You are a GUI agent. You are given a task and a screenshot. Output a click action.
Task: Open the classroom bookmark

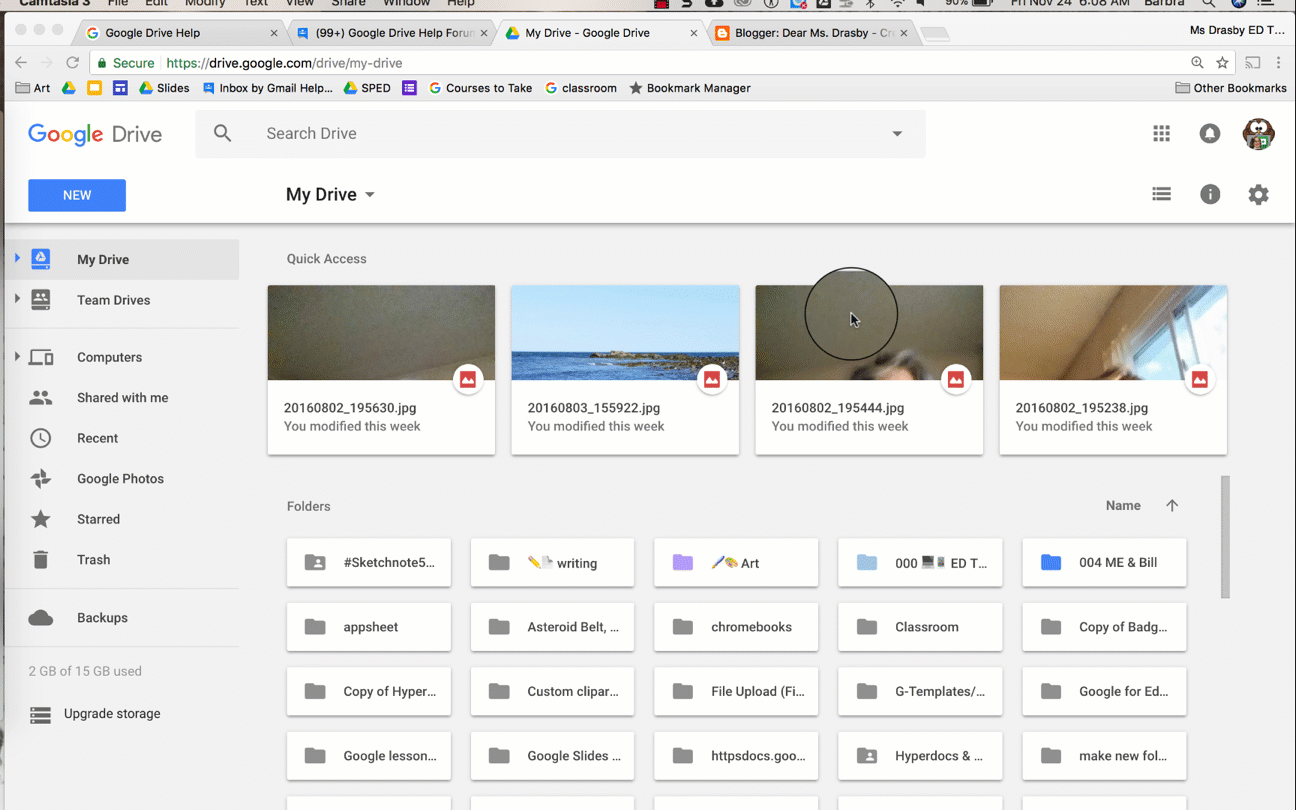tap(580, 88)
